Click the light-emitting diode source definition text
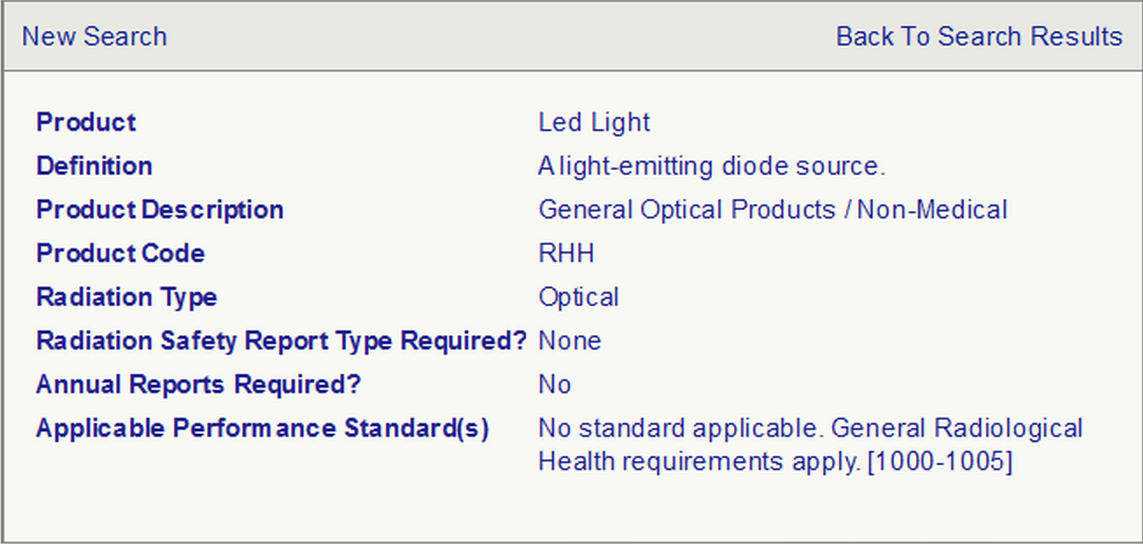Viewport: 1143px width, 544px height. pyautogui.click(x=712, y=166)
